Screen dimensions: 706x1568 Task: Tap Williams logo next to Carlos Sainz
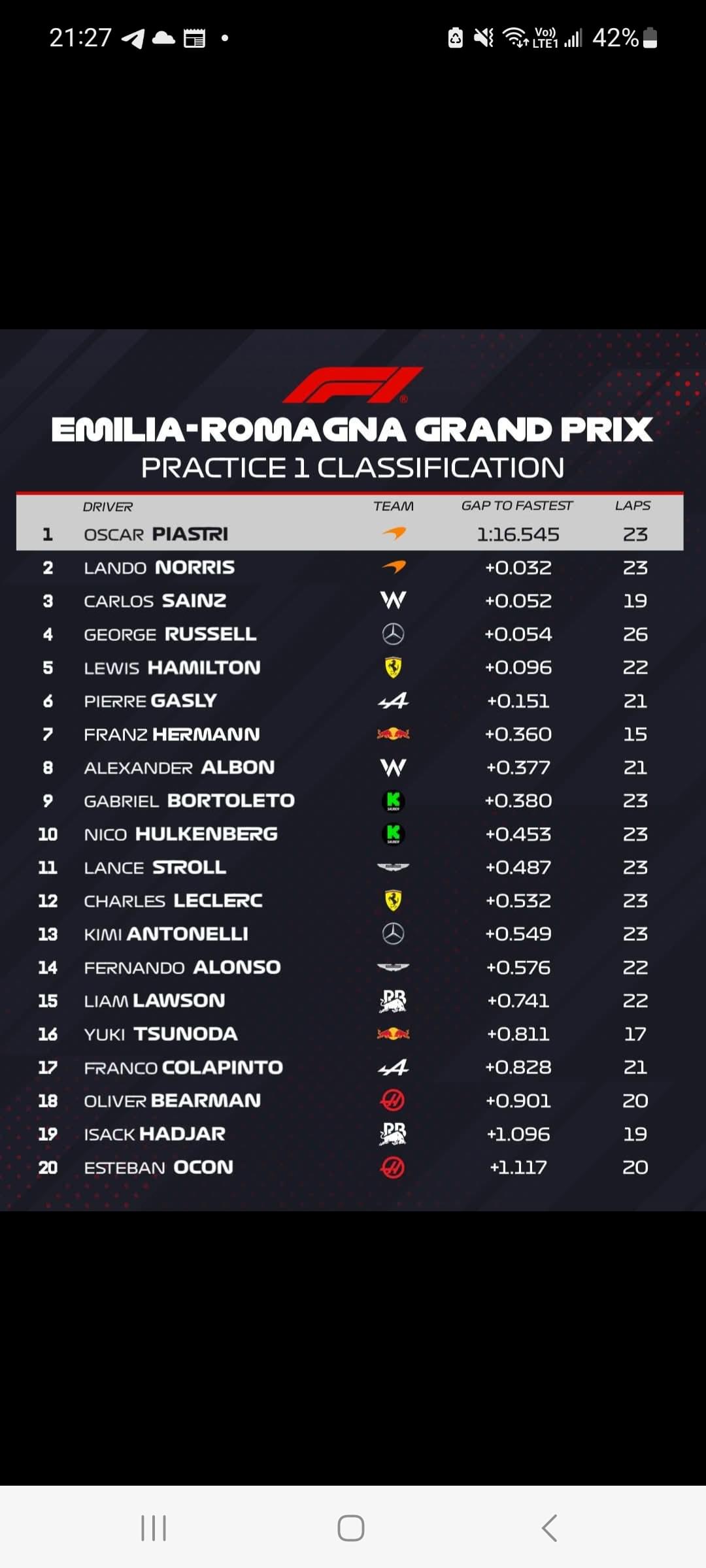tap(394, 600)
